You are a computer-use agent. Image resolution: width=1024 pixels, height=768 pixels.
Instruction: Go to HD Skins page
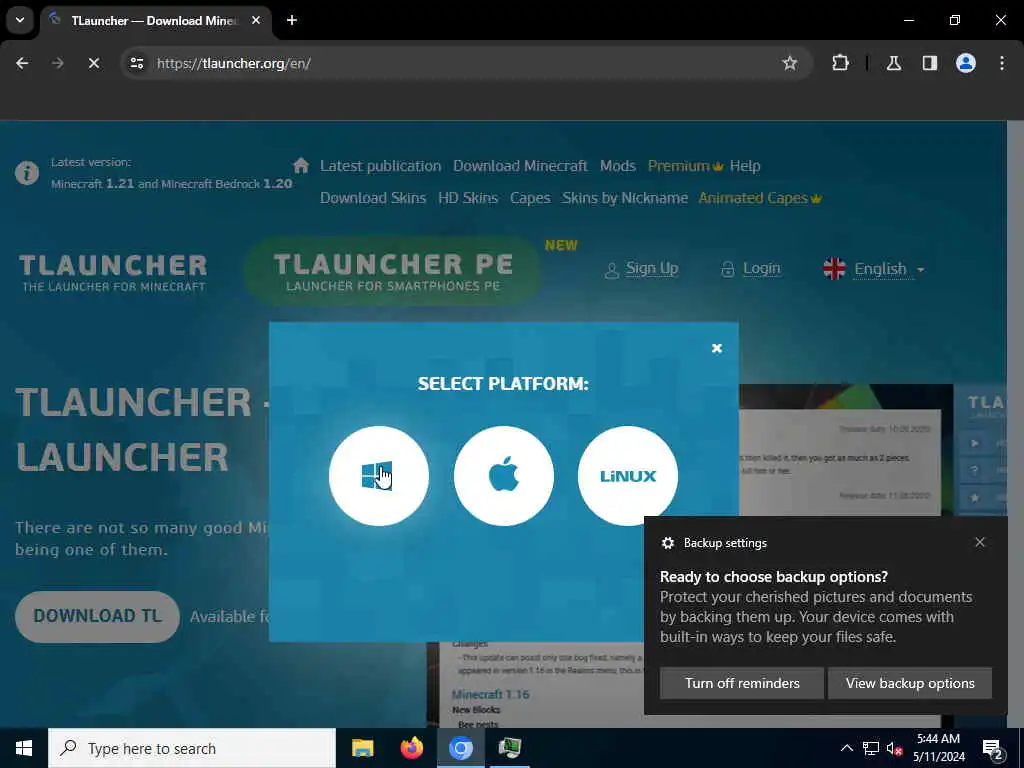pyautogui.click(x=468, y=198)
